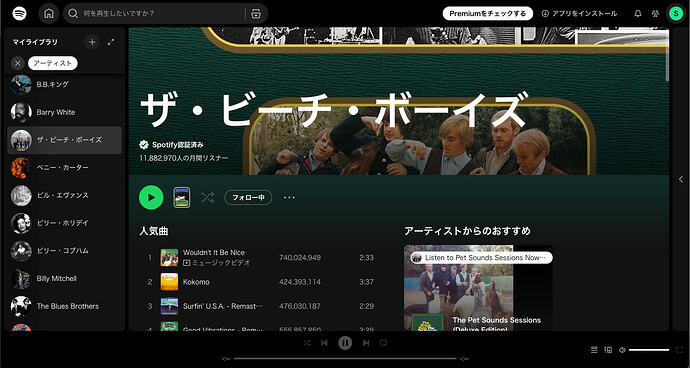Open B.B.キング in library

64,85
